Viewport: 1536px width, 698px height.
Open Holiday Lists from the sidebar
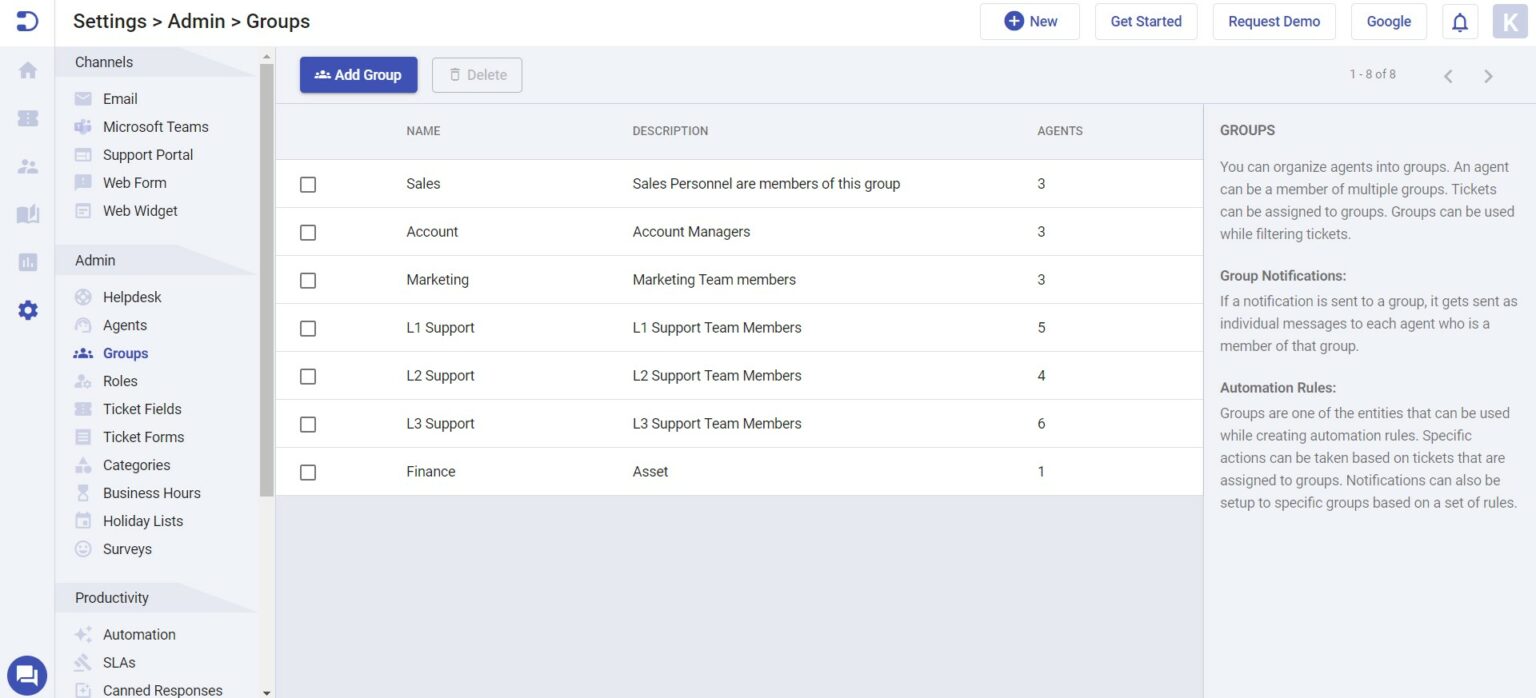tap(142, 520)
